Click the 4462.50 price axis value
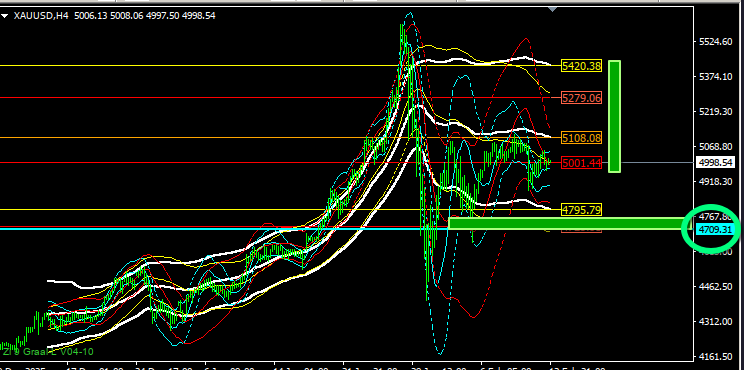744x370 pixels. 716,287
